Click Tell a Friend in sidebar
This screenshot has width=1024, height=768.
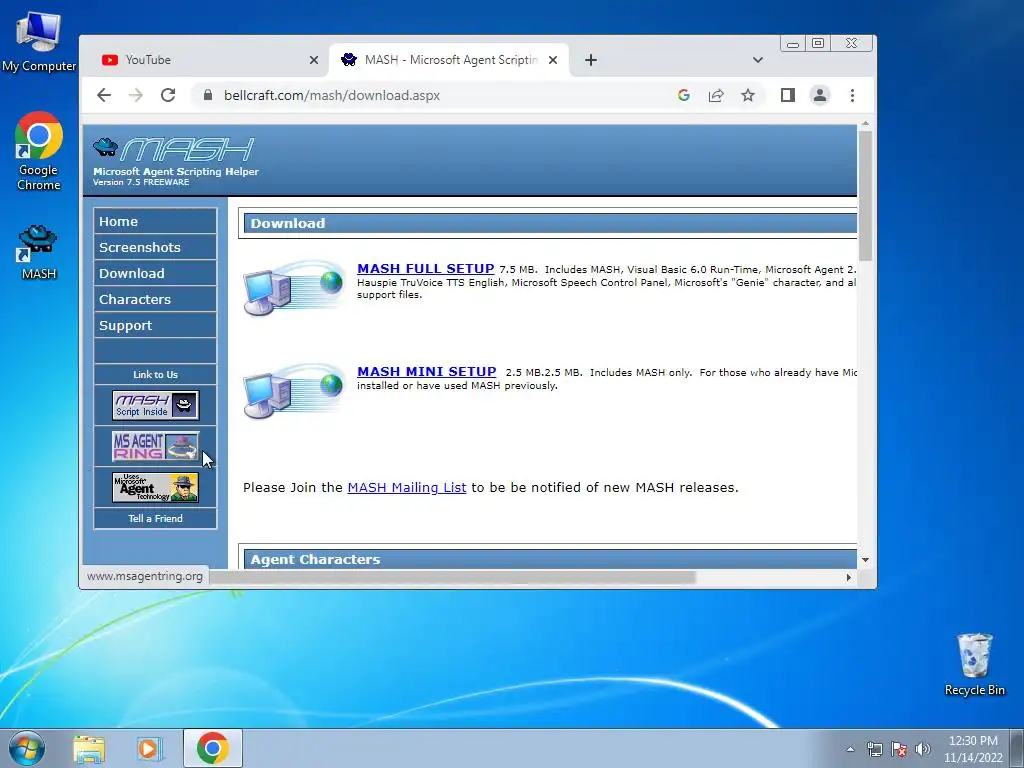[x=155, y=519]
